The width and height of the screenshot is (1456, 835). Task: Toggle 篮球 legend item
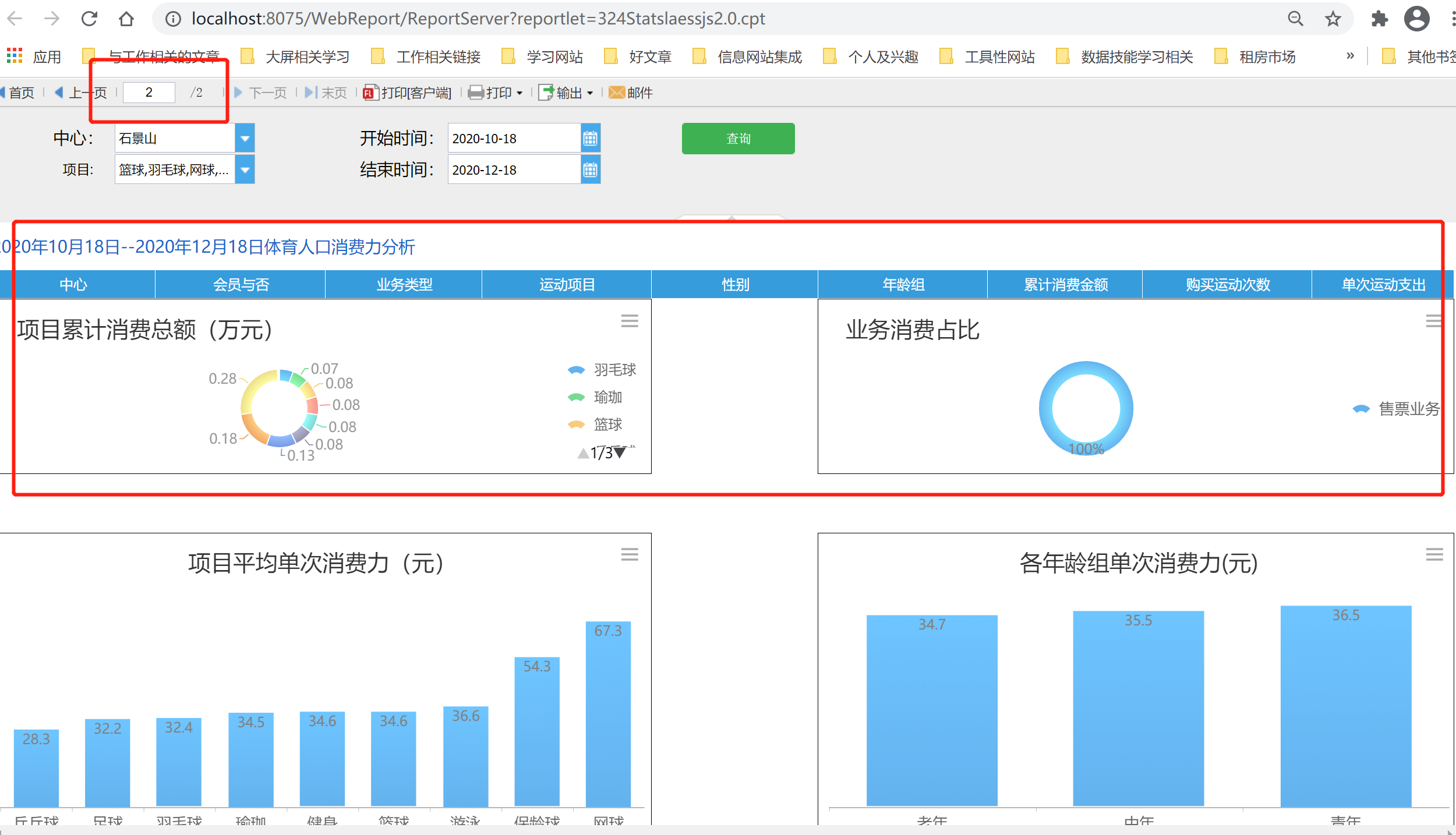click(595, 424)
